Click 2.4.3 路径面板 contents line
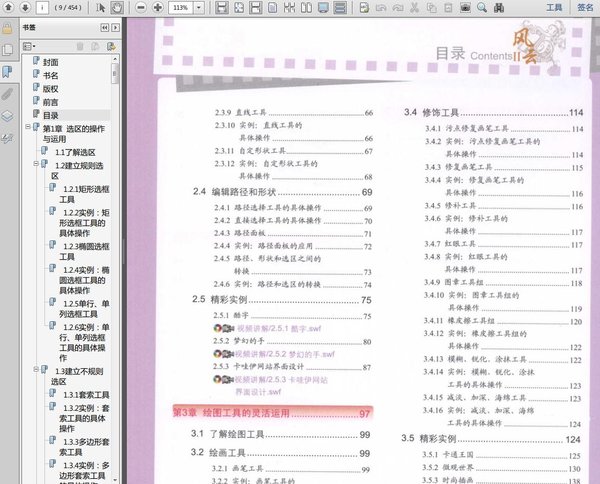This screenshot has width=600, height=484. (x=293, y=233)
